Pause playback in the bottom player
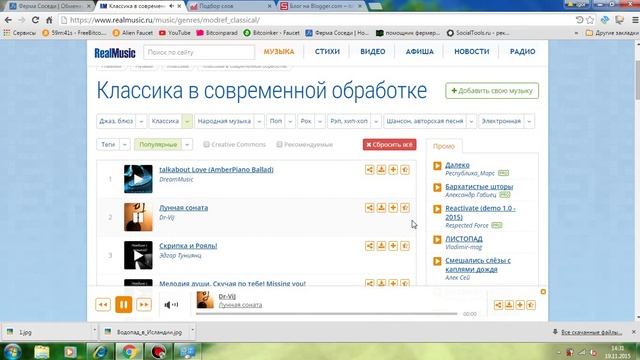The image size is (640, 360). pos(124,304)
